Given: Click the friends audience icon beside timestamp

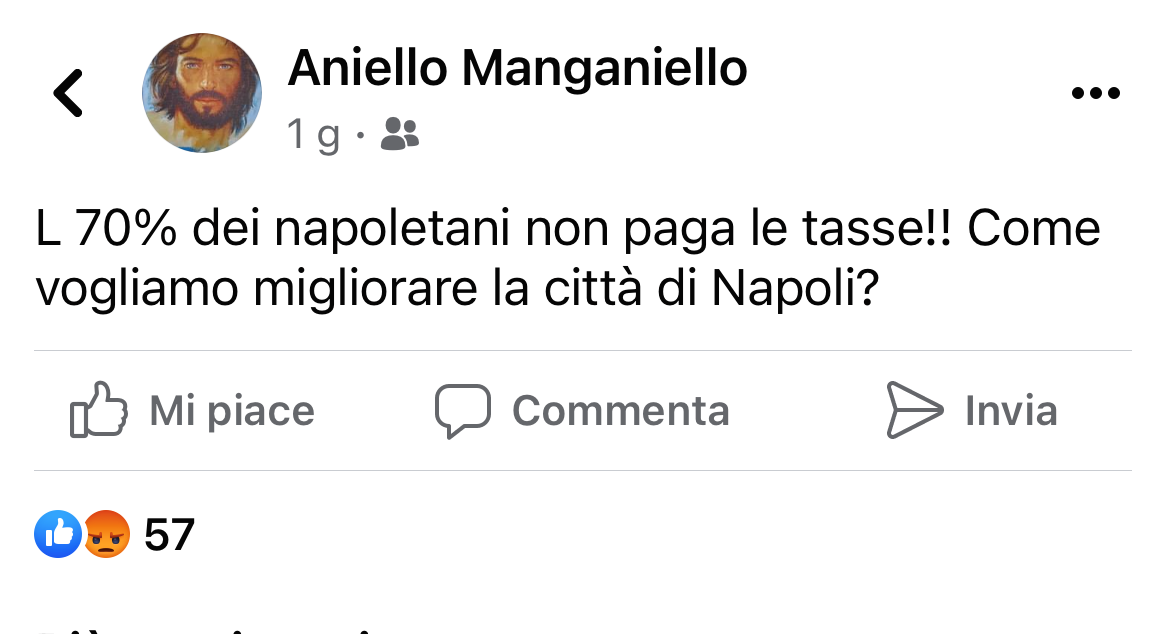Looking at the screenshot, I should pyautogui.click(x=400, y=134).
